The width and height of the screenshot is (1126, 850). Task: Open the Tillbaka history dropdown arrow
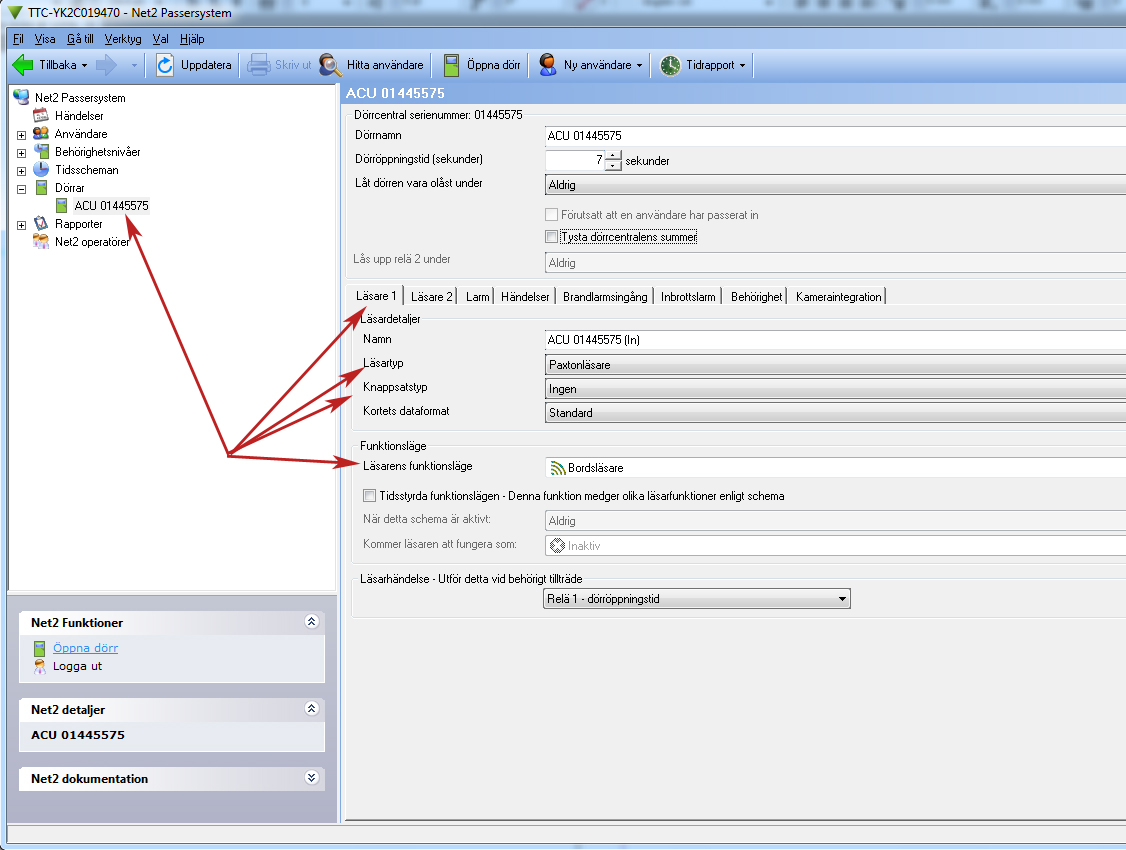84,65
